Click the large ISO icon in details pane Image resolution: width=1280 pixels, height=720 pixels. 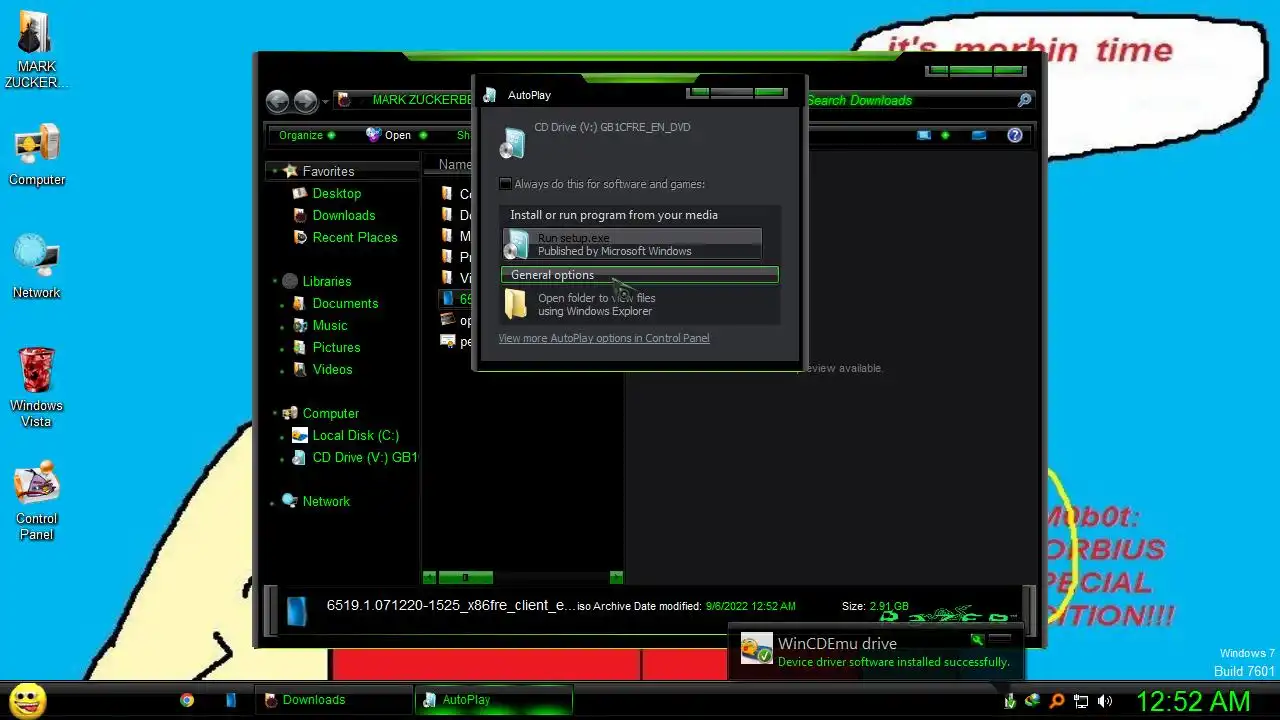click(297, 611)
